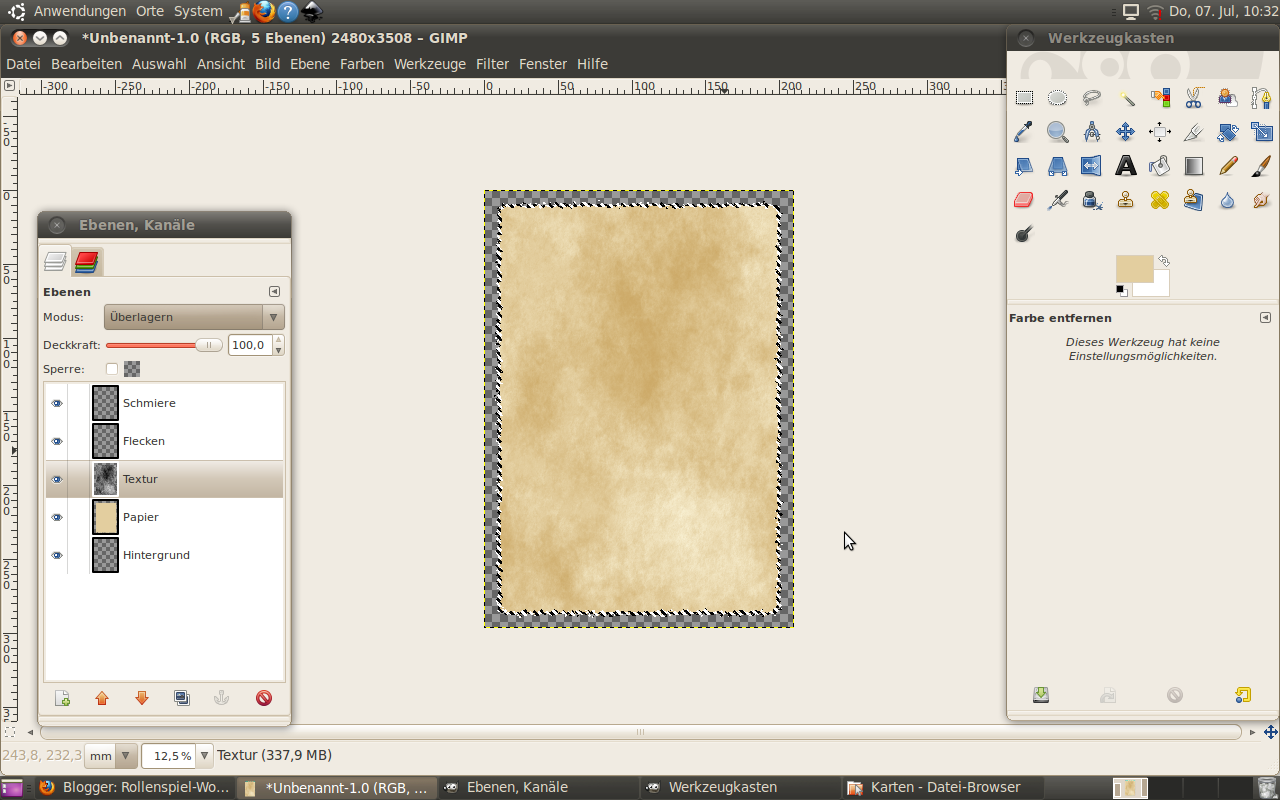This screenshot has width=1280, height=800.
Task: Select the Zoom magnifier tool
Action: coord(1057,132)
